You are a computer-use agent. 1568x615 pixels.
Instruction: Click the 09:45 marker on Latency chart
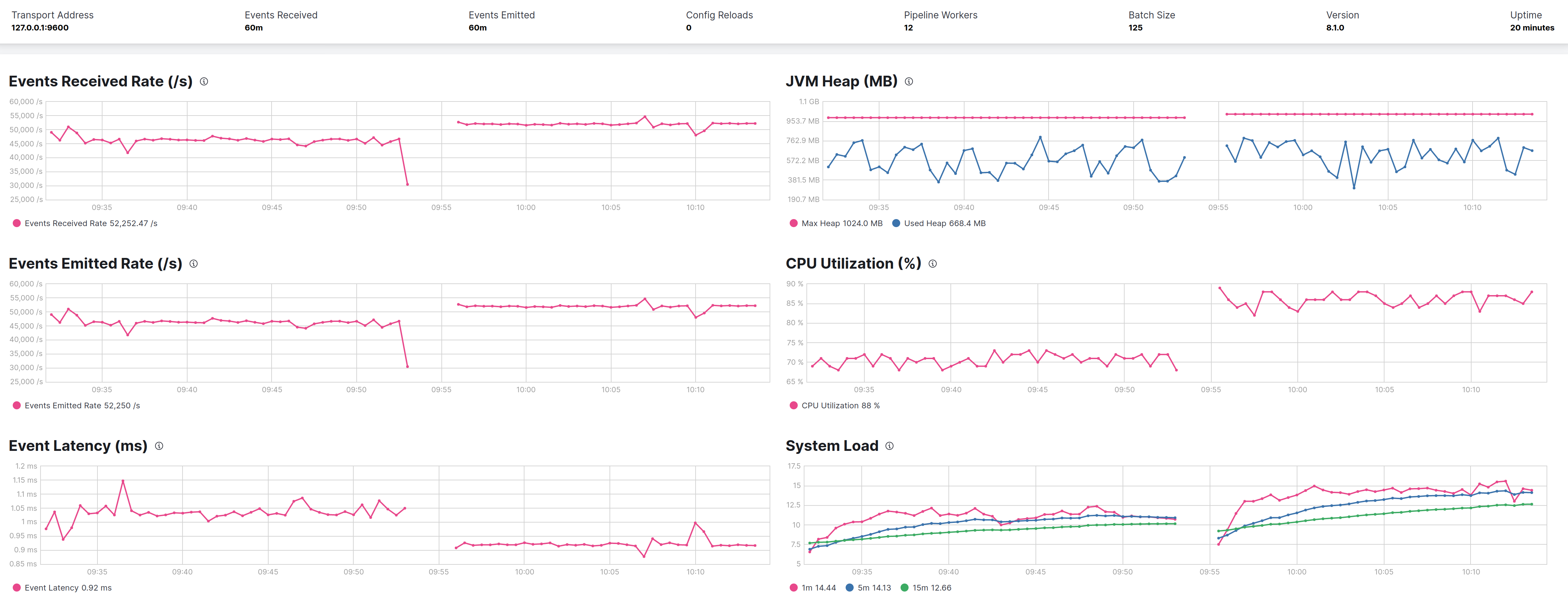tap(268, 572)
